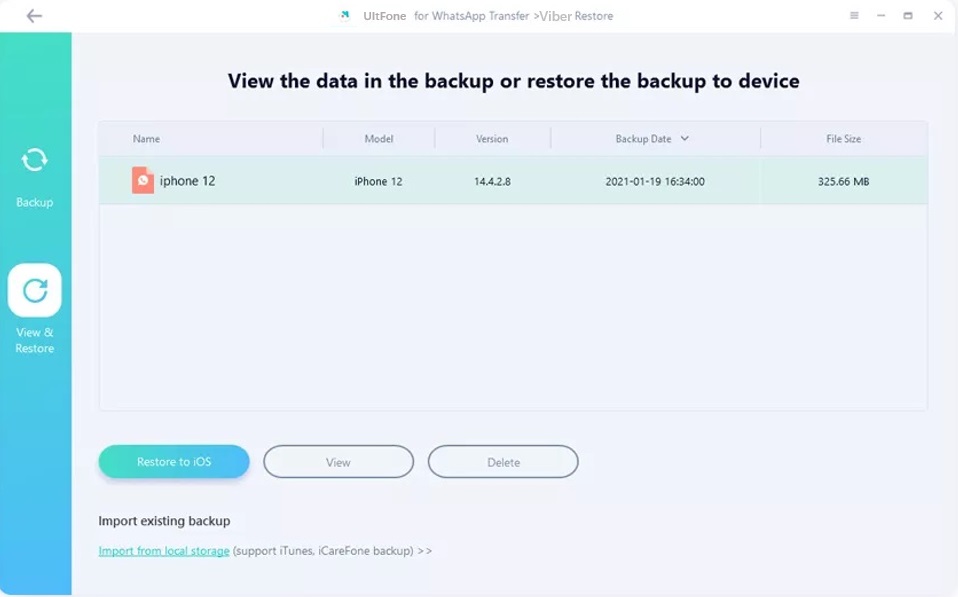Click the Model column header
The image size is (958, 597).
click(379, 139)
